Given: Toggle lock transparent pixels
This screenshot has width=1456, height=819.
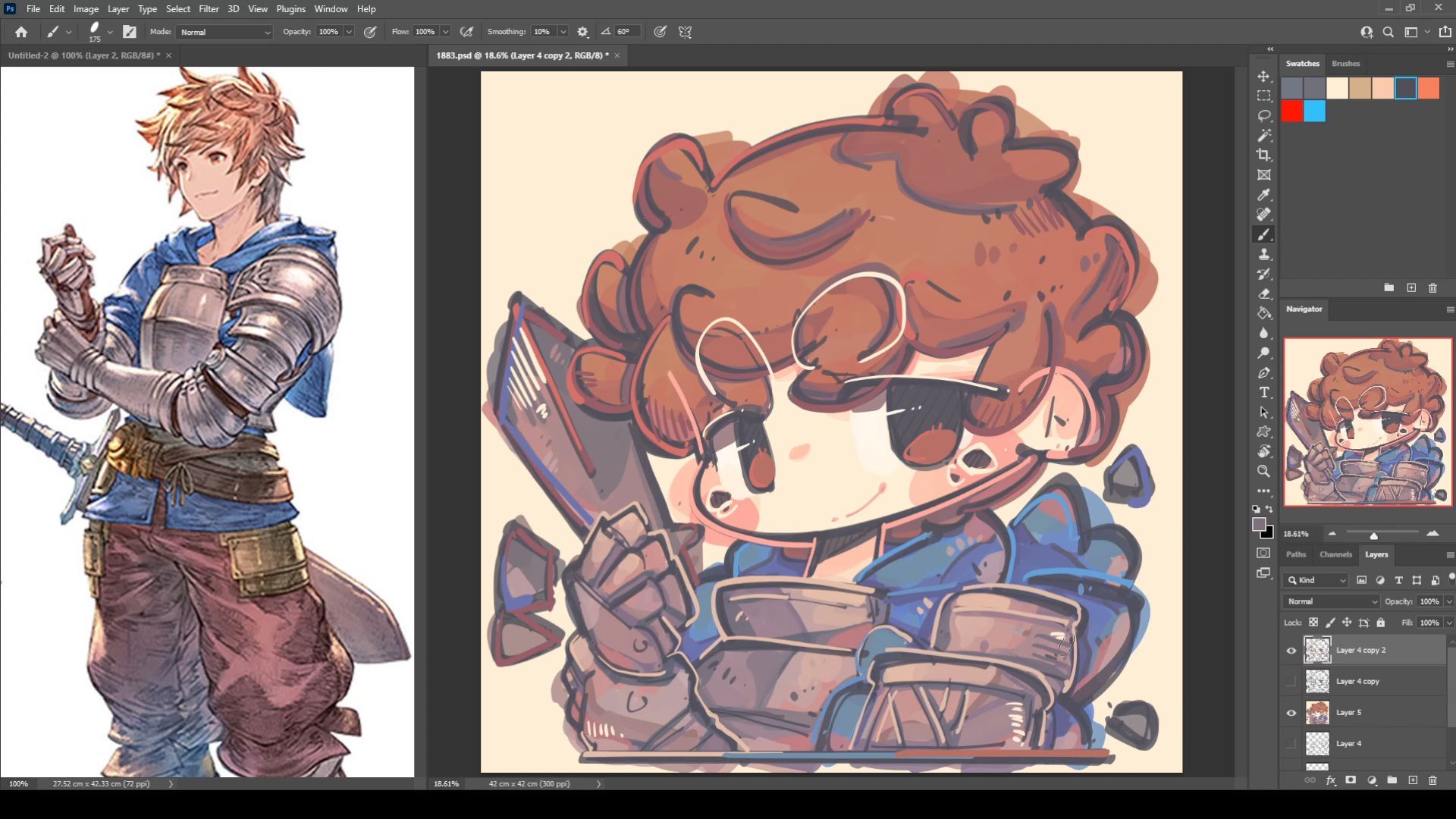Looking at the screenshot, I should point(1313,623).
